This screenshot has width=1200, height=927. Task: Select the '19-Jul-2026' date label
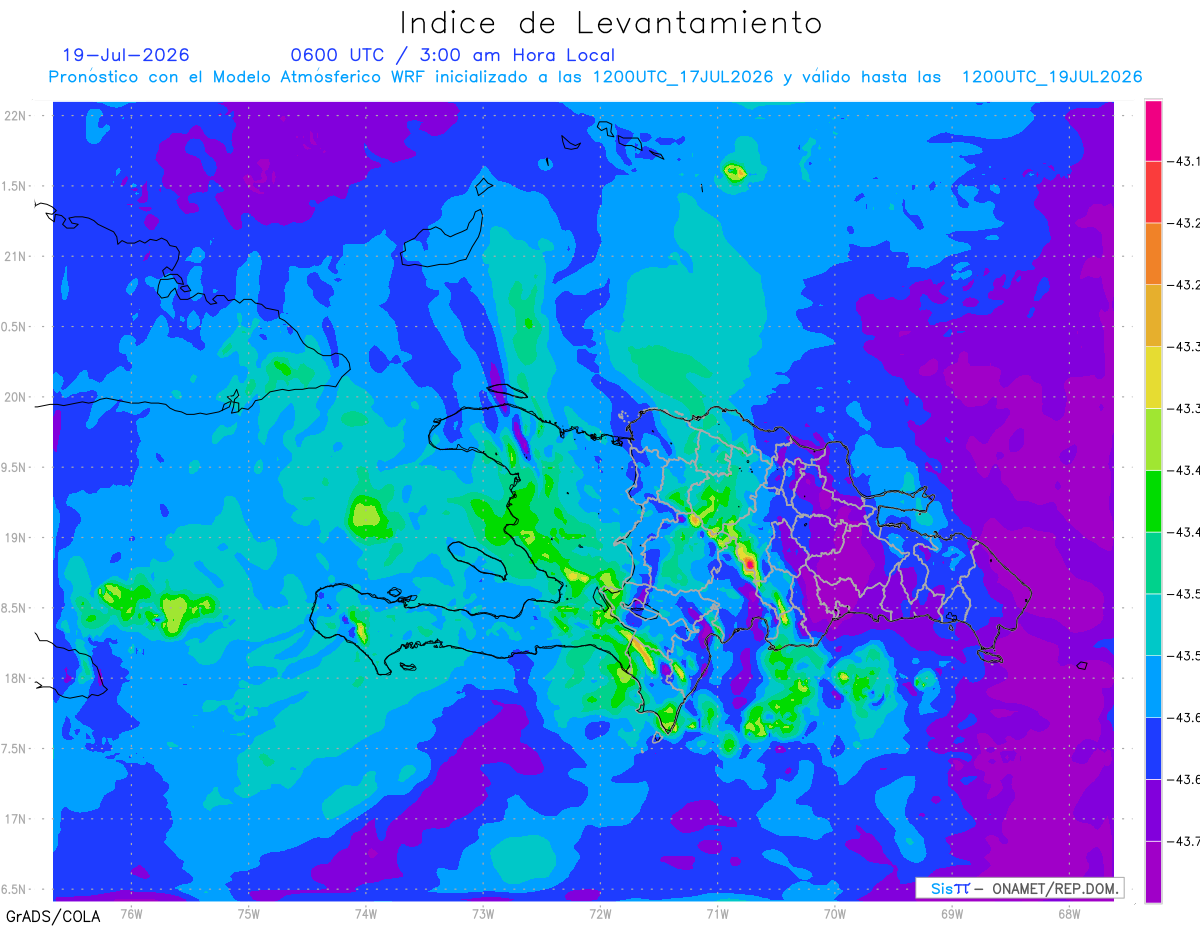[126, 55]
